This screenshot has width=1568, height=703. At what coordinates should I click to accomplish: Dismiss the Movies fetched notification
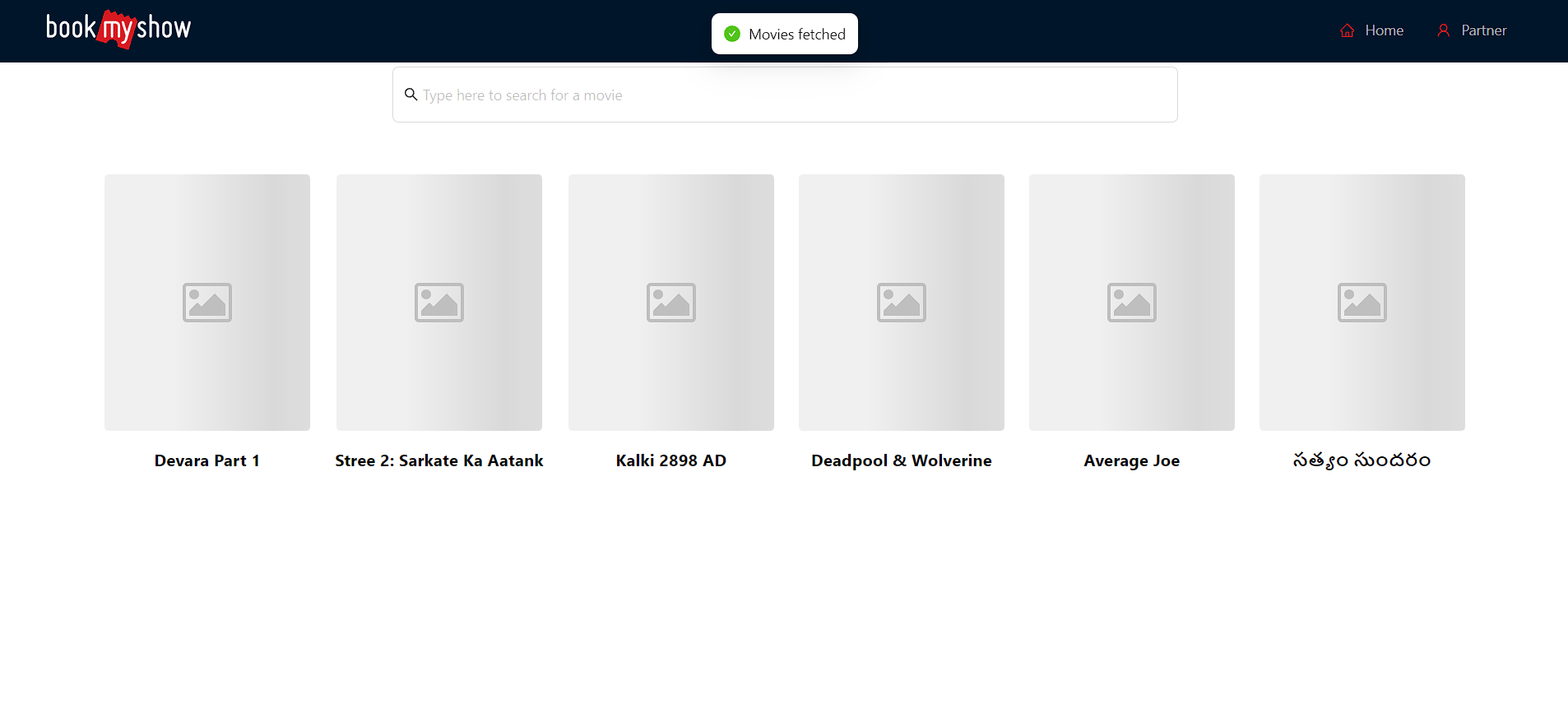785,34
